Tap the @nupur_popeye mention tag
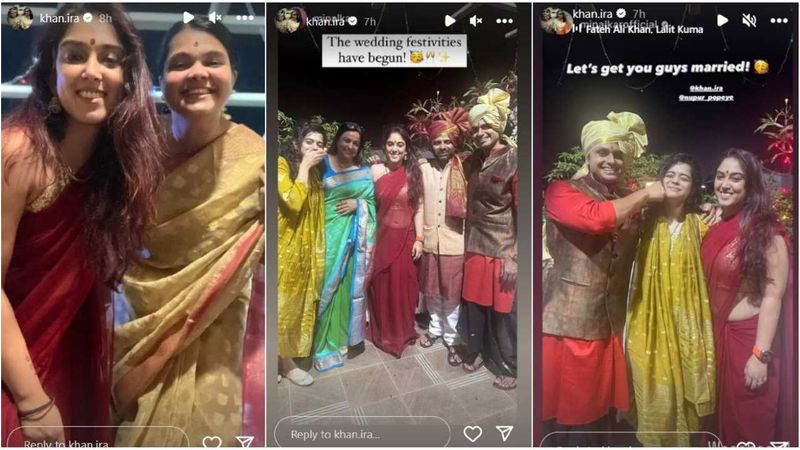The width and height of the screenshot is (800, 450). click(706, 97)
